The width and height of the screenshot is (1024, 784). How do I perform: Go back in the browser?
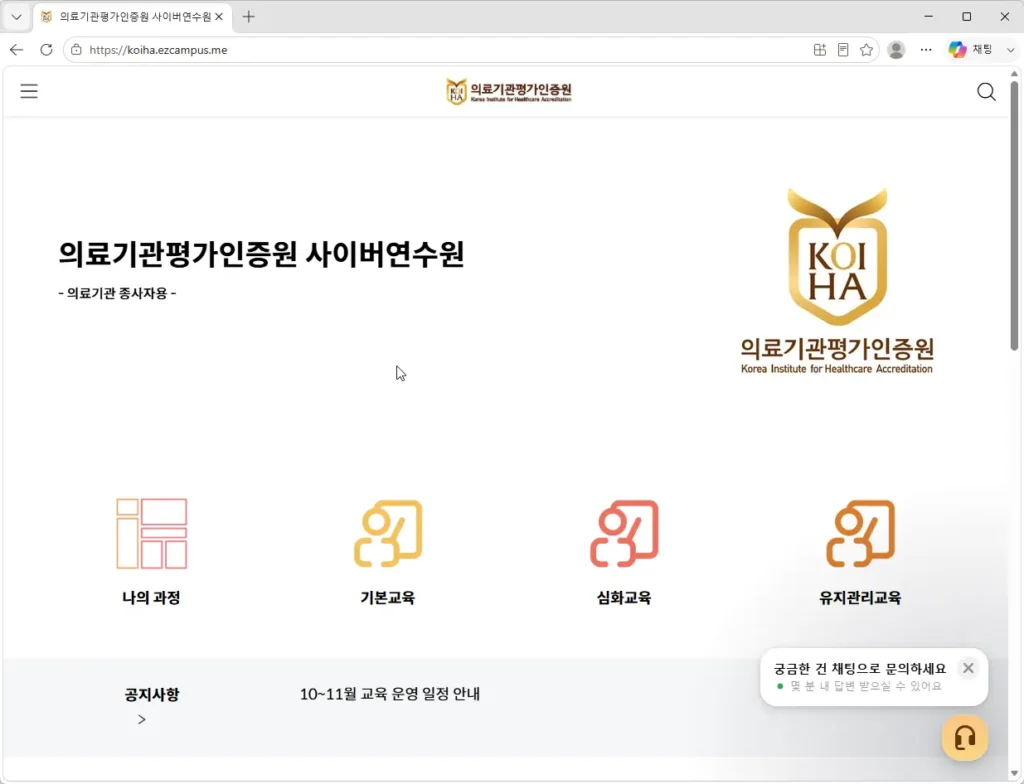tap(16, 50)
